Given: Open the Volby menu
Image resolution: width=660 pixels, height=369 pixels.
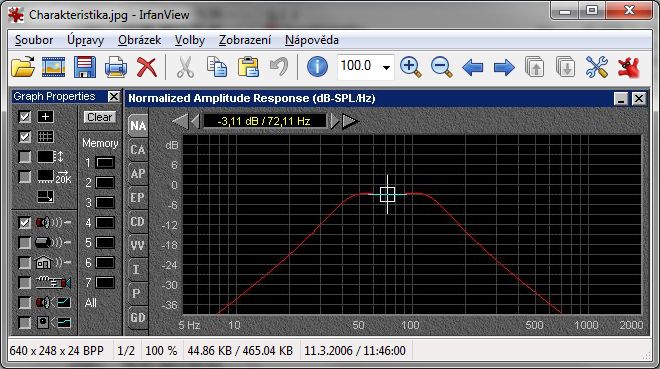Looking at the screenshot, I should coord(190,40).
